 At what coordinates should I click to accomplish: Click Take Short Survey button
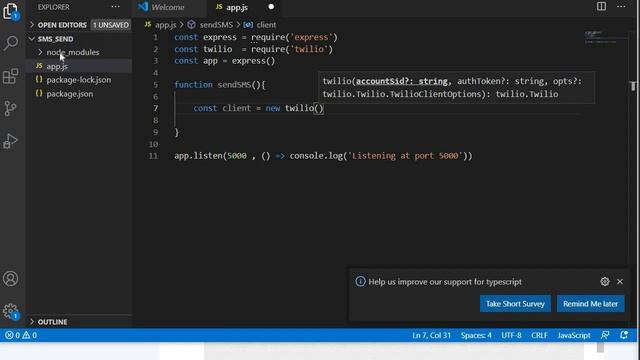click(x=515, y=304)
